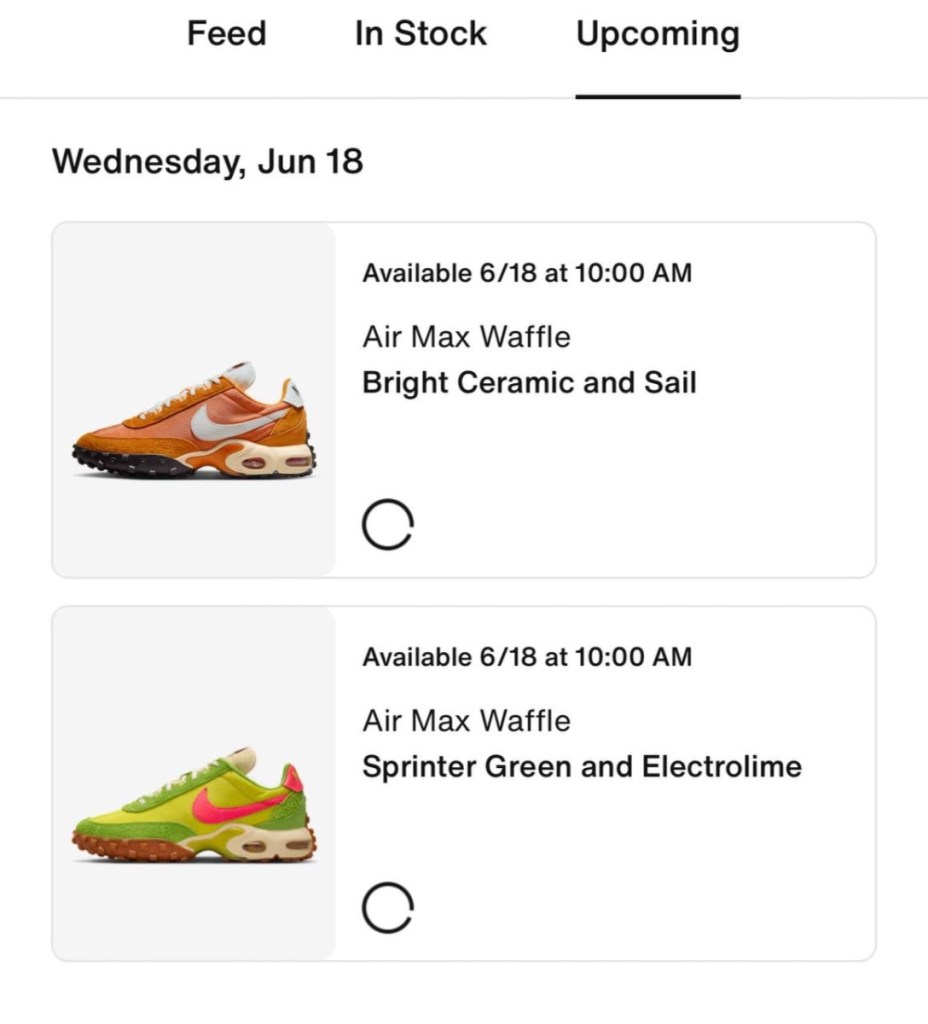928x1024 pixels.
Task: Open the In Stock tab
Action: point(420,34)
